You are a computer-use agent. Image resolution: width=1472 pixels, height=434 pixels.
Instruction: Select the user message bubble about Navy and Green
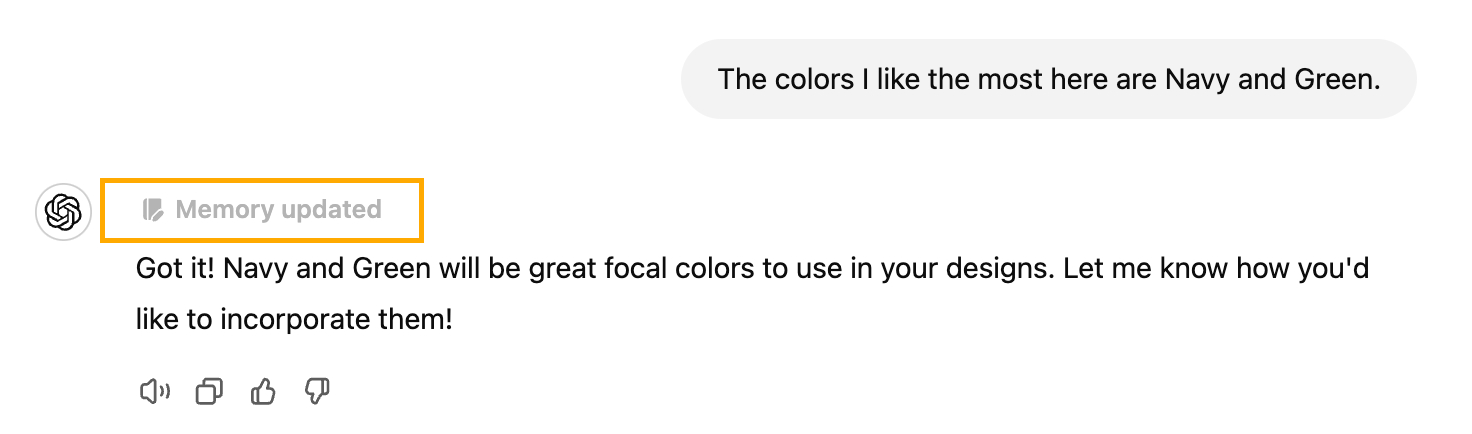(x=1049, y=79)
